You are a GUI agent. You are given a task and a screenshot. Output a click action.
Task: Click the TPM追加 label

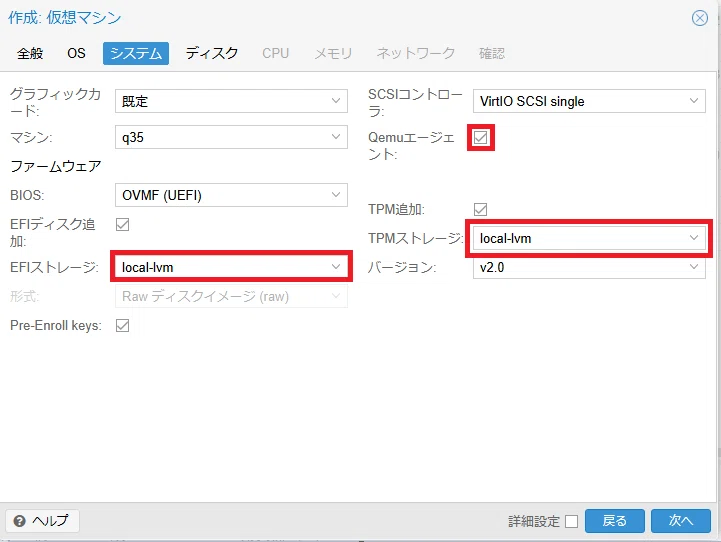396,210
